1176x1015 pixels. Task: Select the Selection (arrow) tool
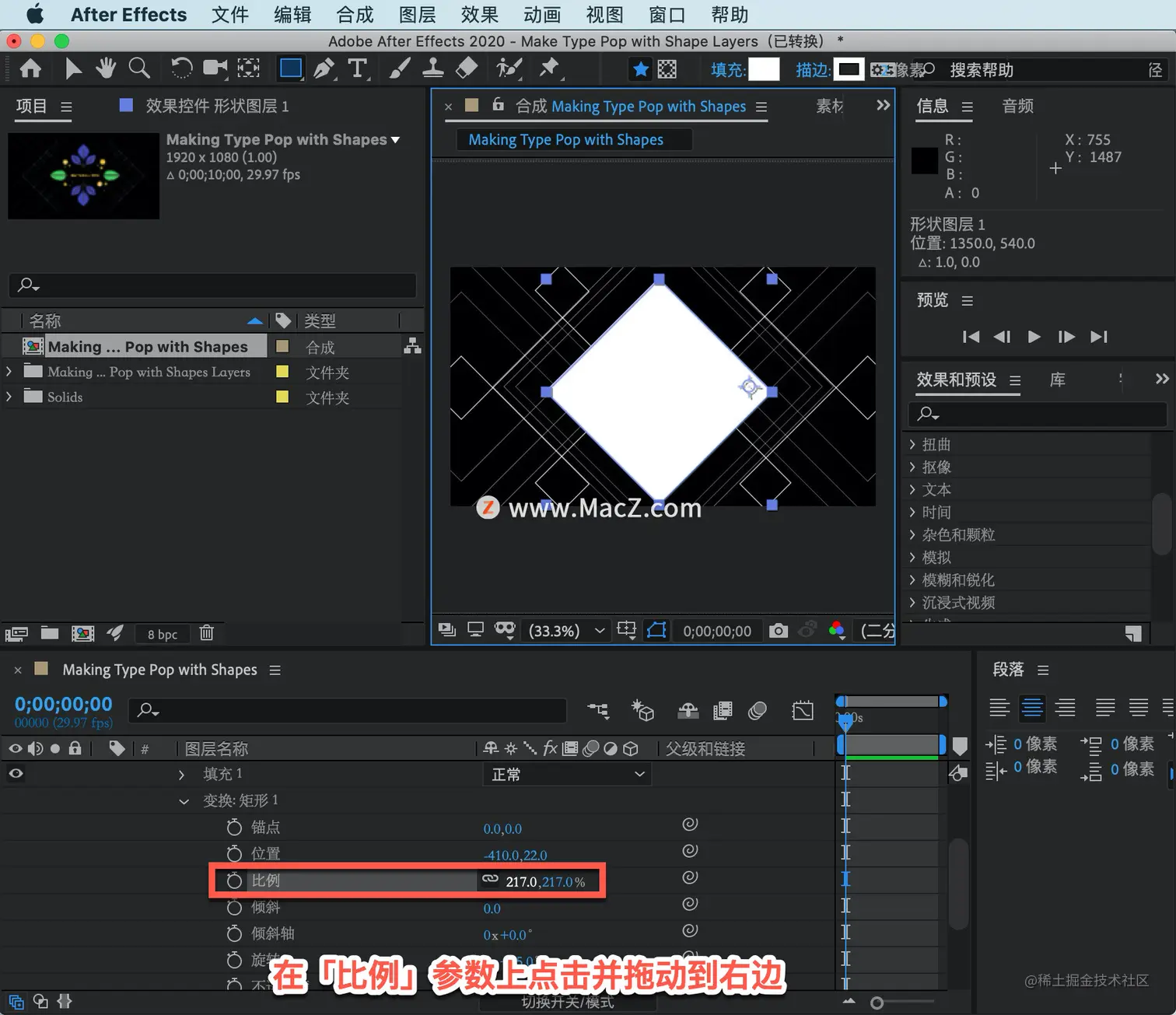[73, 69]
